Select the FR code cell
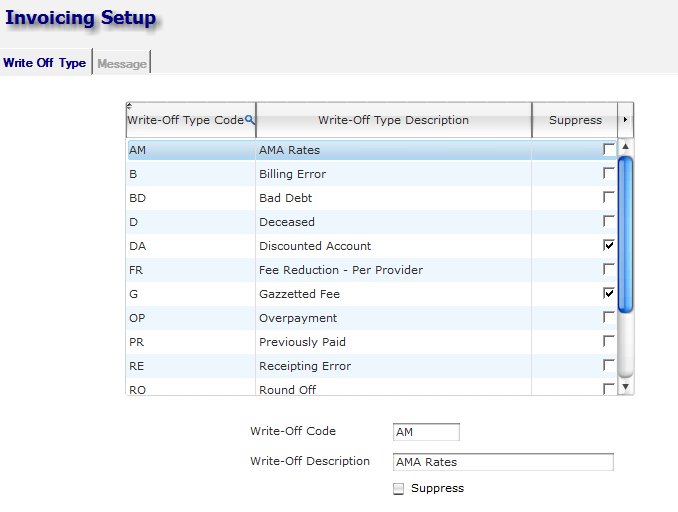The image size is (678, 512). click(191, 270)
